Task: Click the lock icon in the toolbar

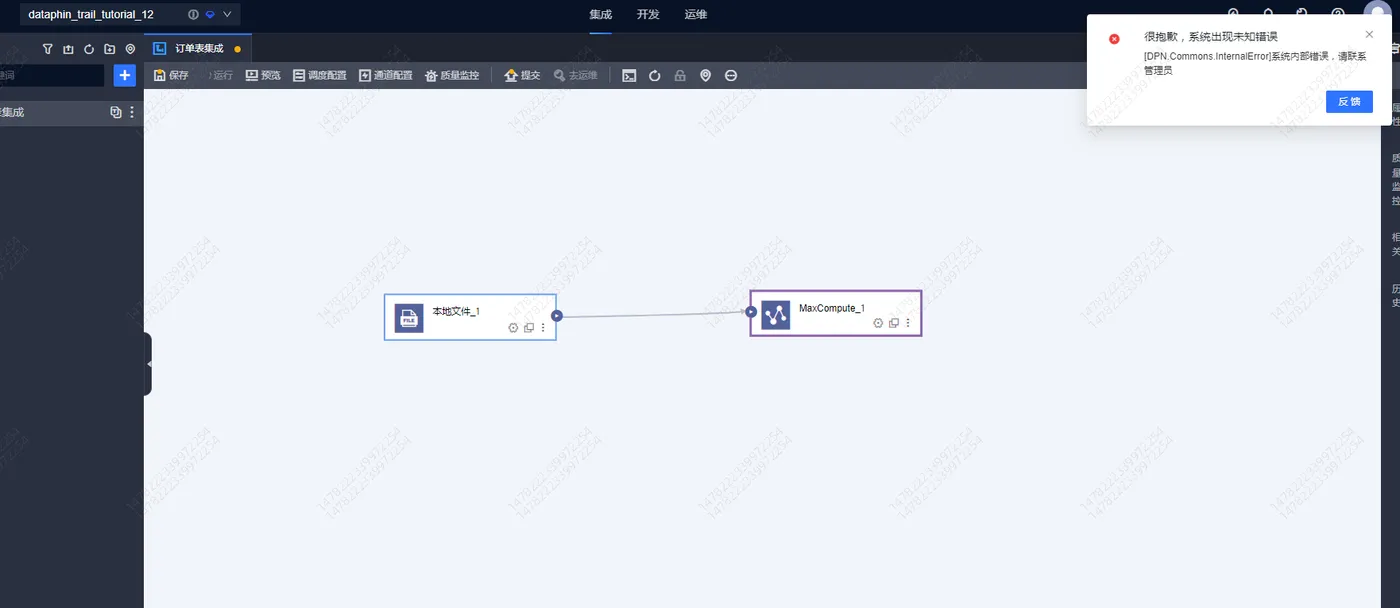Action: [x=680, y=75]
